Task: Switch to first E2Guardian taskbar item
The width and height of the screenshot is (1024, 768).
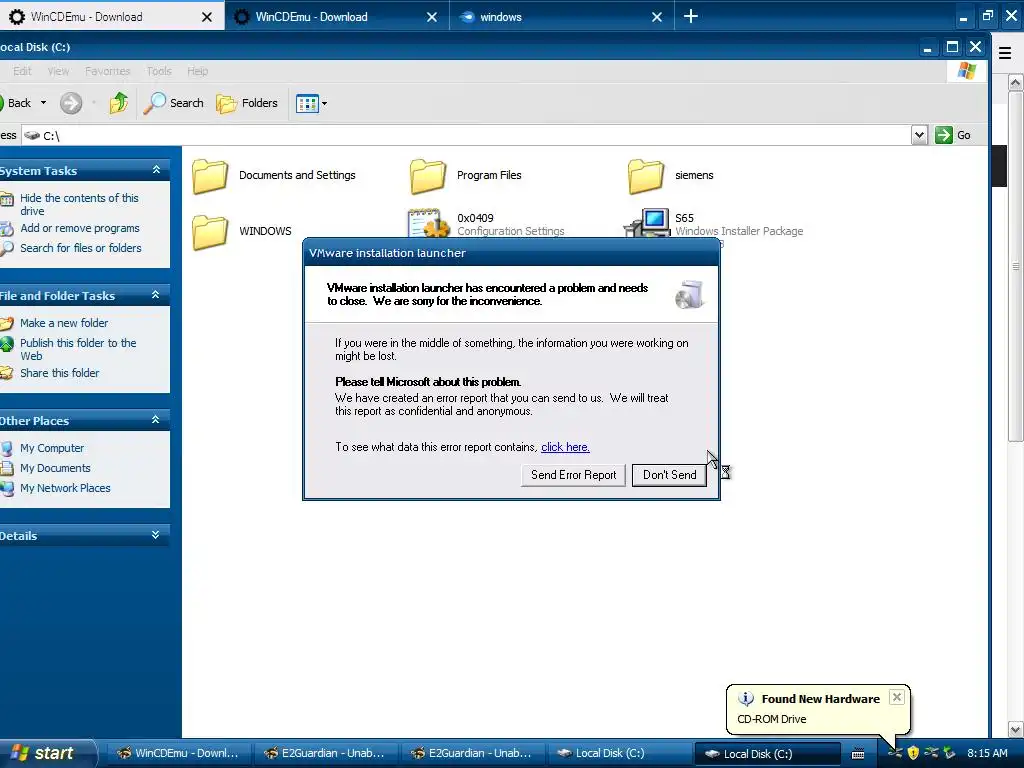Action: pos(325,753)
